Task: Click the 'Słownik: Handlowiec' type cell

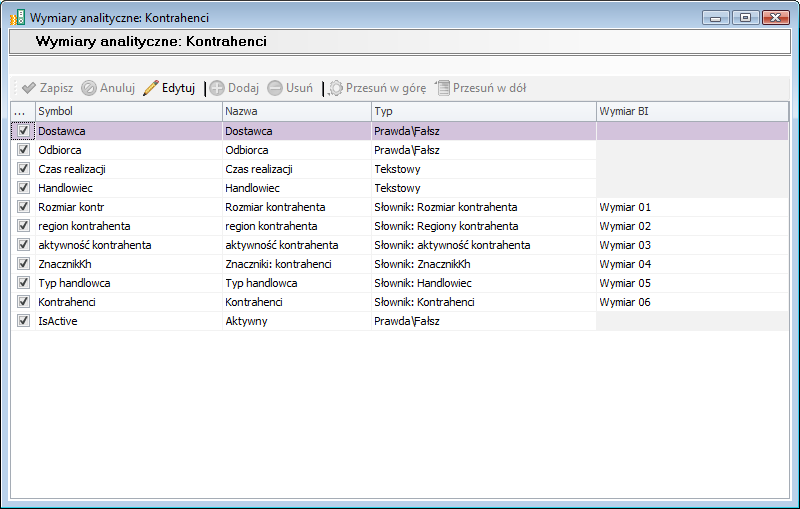Action: click(x=484, y=283)
